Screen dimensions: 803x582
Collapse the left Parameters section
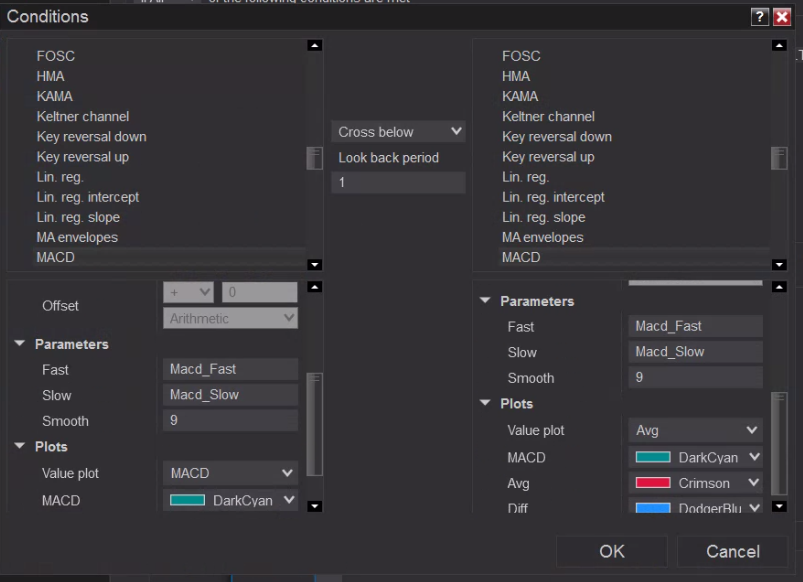point(19,343)
